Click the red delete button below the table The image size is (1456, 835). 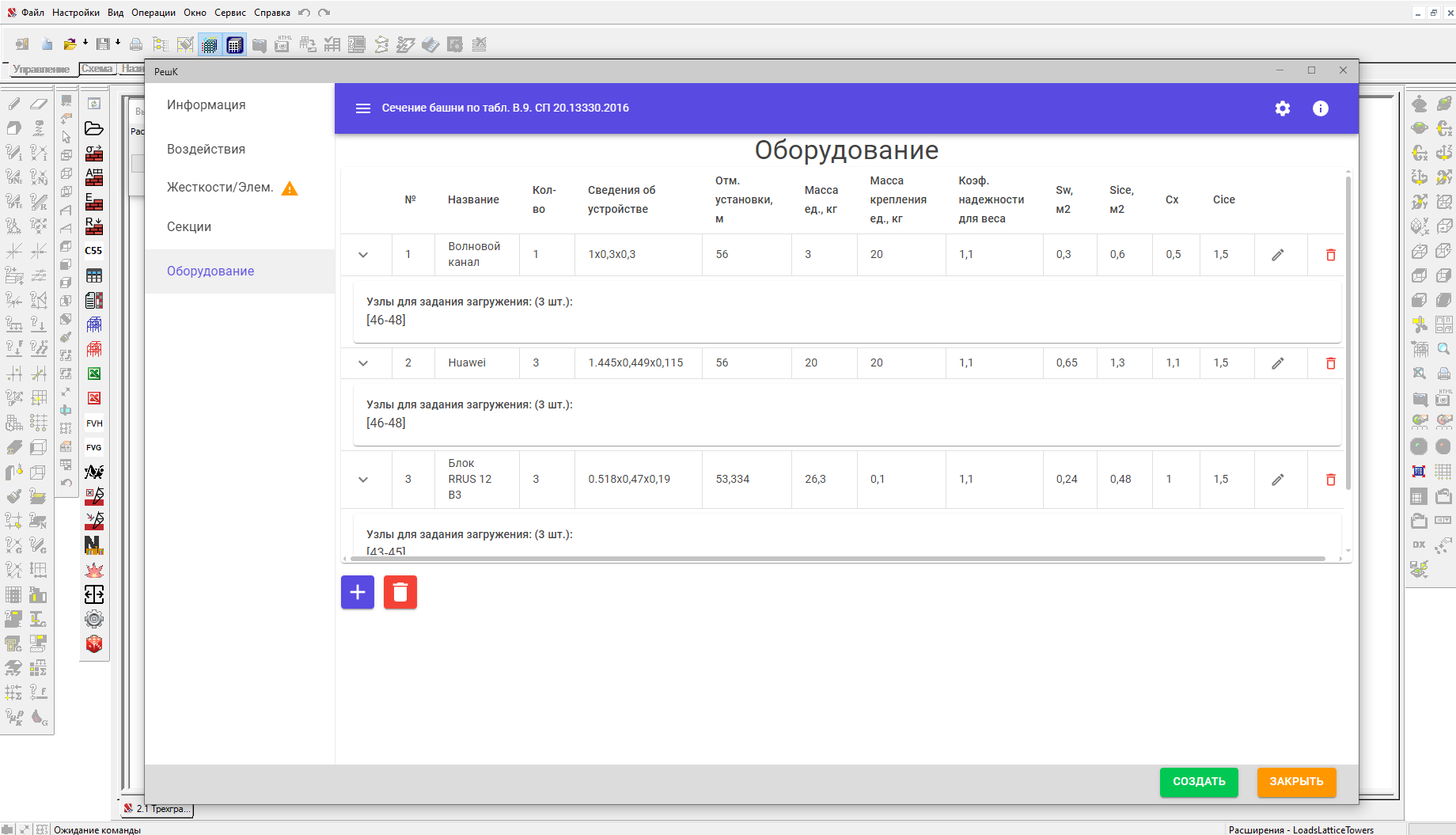400,592
